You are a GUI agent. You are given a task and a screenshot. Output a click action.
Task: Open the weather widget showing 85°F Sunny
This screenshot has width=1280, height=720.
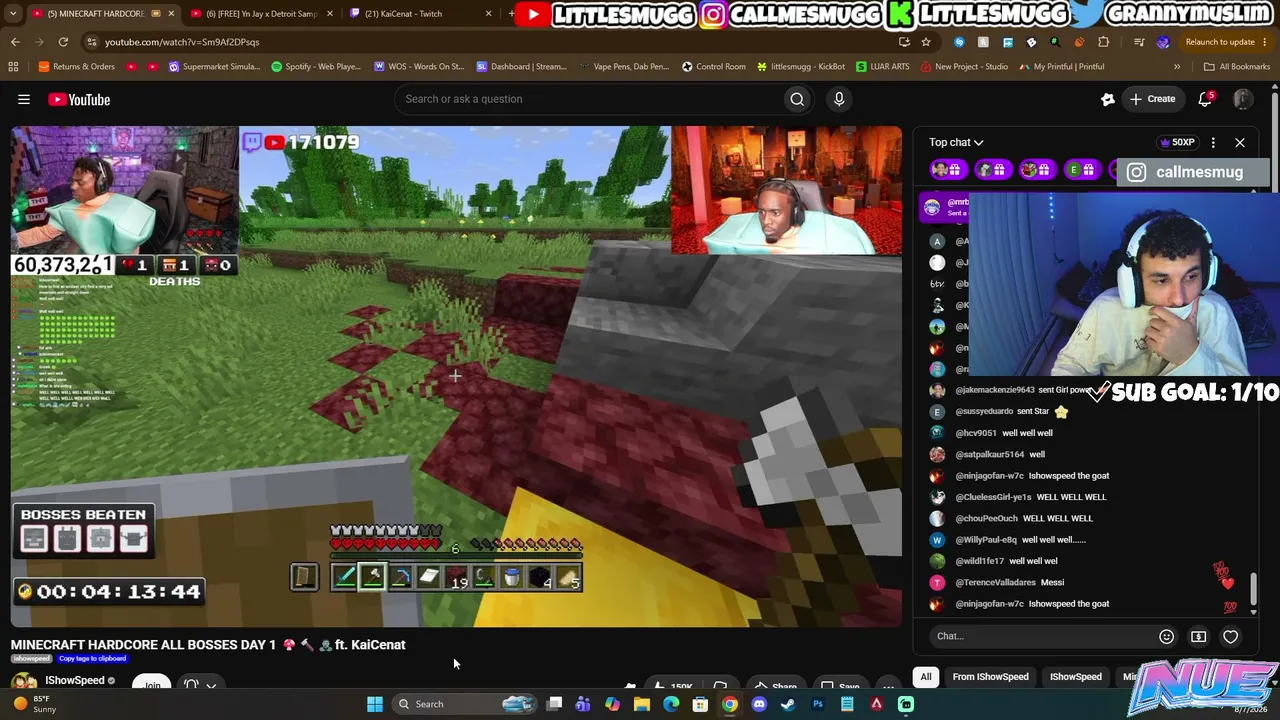click(33, 704)
